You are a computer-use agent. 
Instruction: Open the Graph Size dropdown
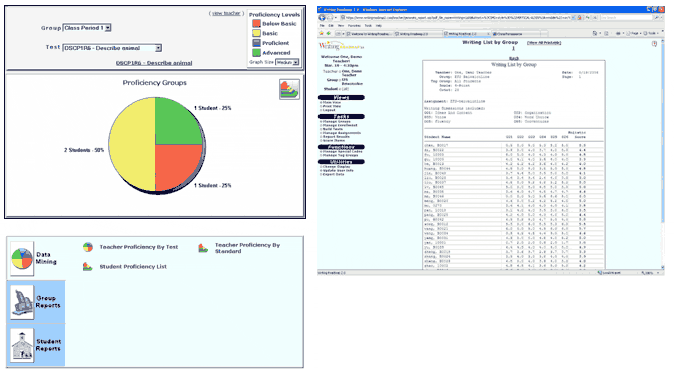point(287,62)
